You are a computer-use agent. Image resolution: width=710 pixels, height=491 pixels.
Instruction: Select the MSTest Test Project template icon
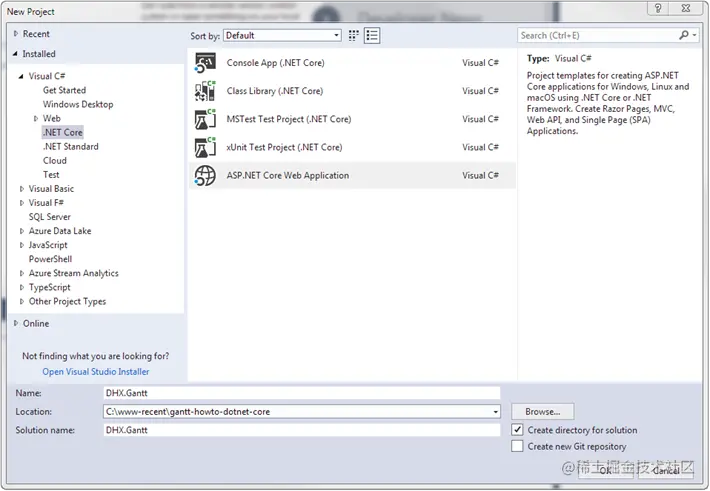[x=205, y=119]
